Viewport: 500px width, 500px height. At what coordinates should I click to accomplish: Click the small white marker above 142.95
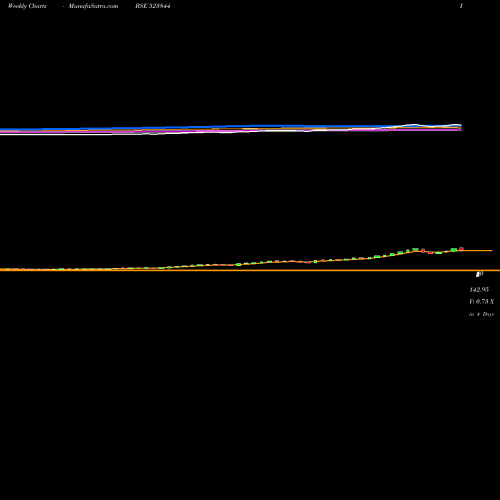coord(479,274)
